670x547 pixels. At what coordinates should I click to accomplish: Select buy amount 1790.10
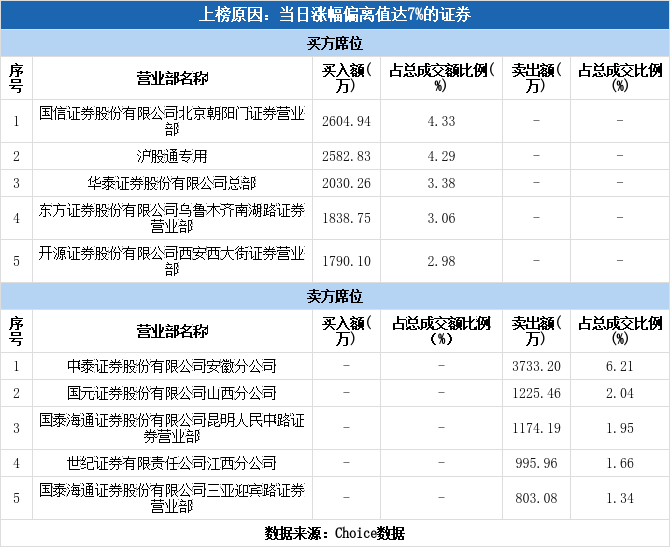pos(347,261)
